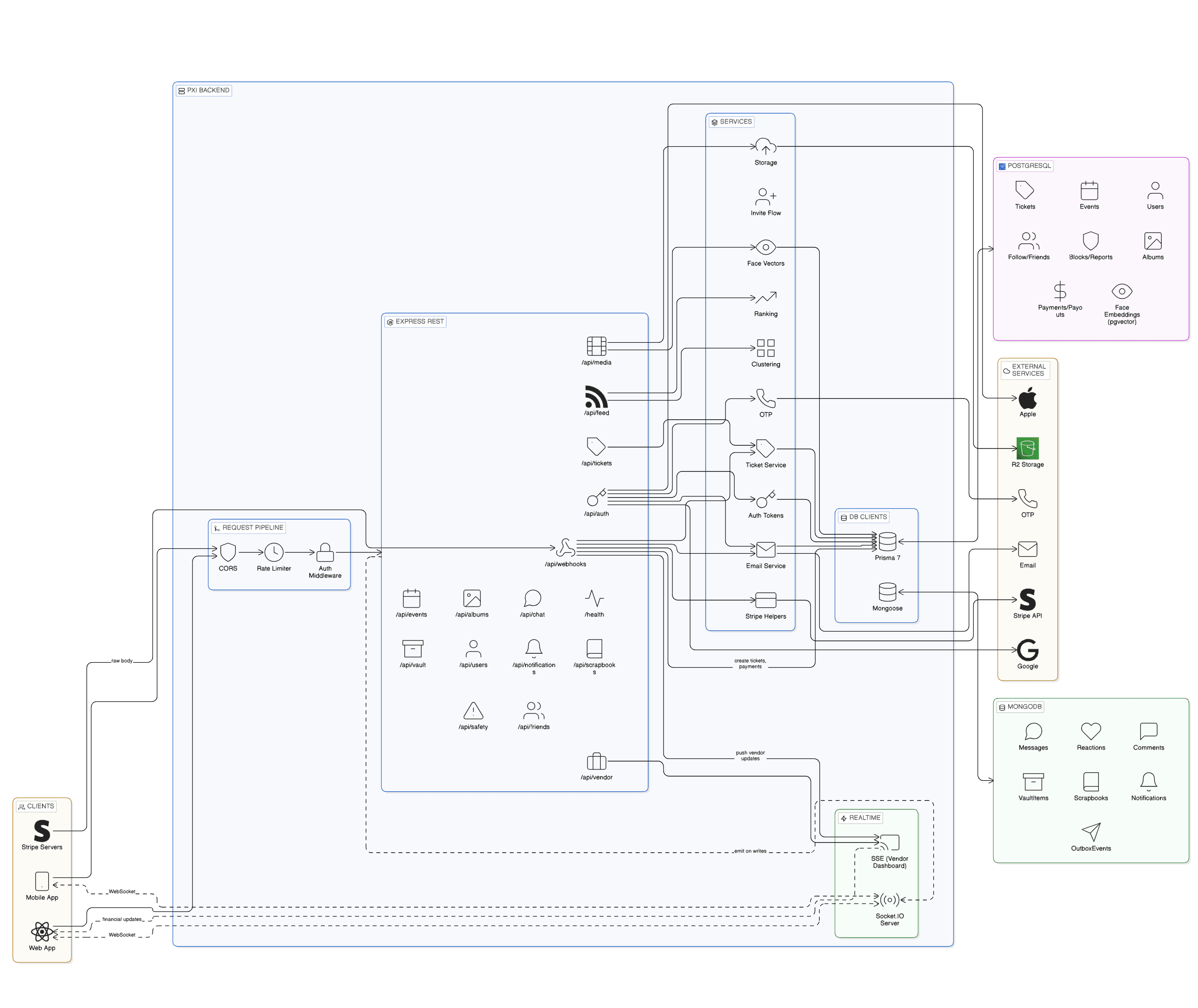Select the /api/safety warning triangle icon

tap(473, 711)
